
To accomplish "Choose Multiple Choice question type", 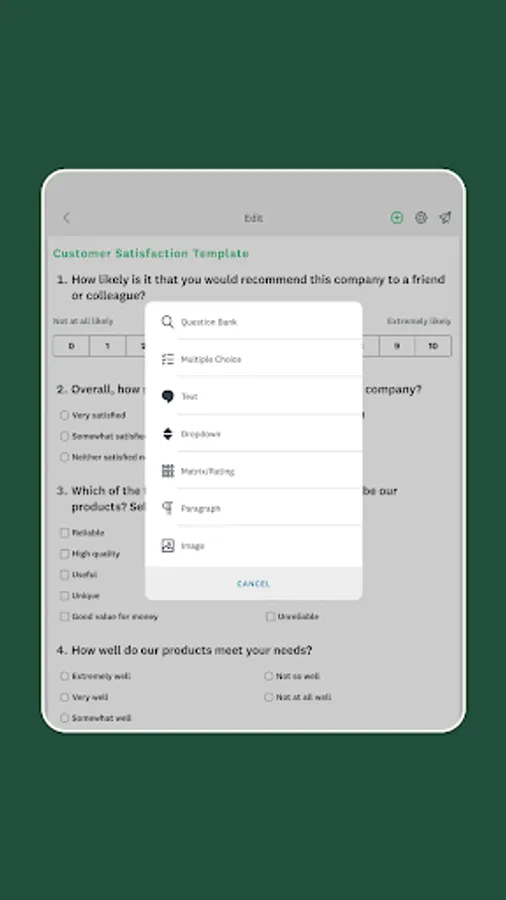I will 254,359.
